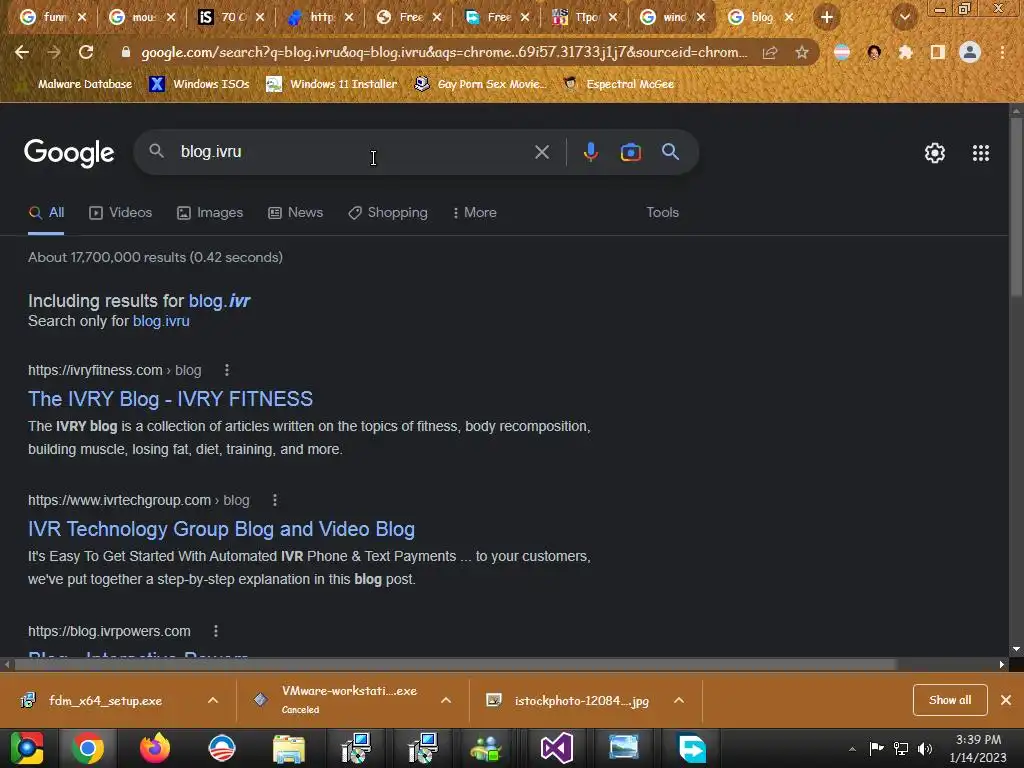Open the search Tools options
1024x768 pixels.
click(662, 213)
